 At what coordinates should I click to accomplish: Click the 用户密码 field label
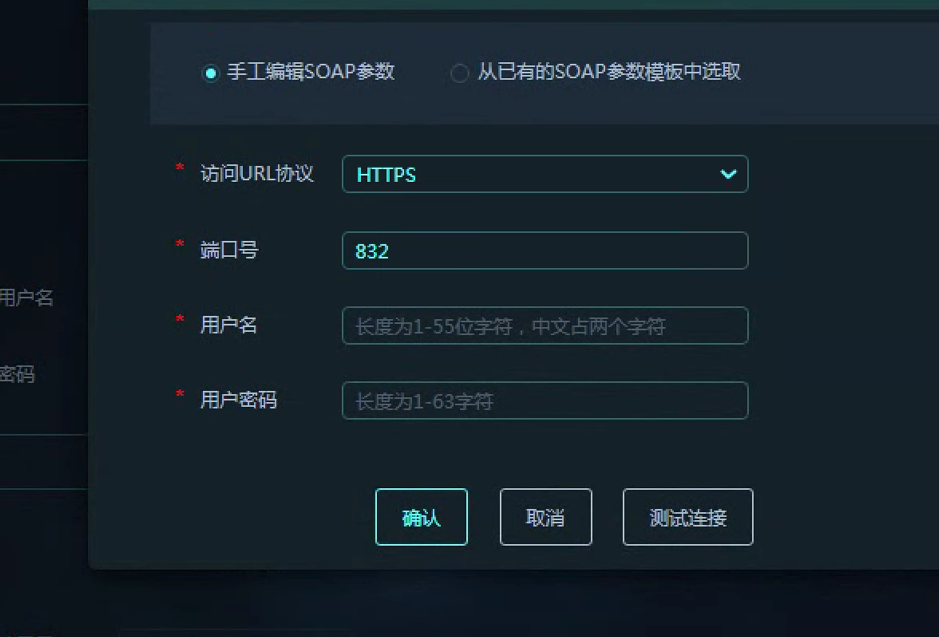(238, 400)
